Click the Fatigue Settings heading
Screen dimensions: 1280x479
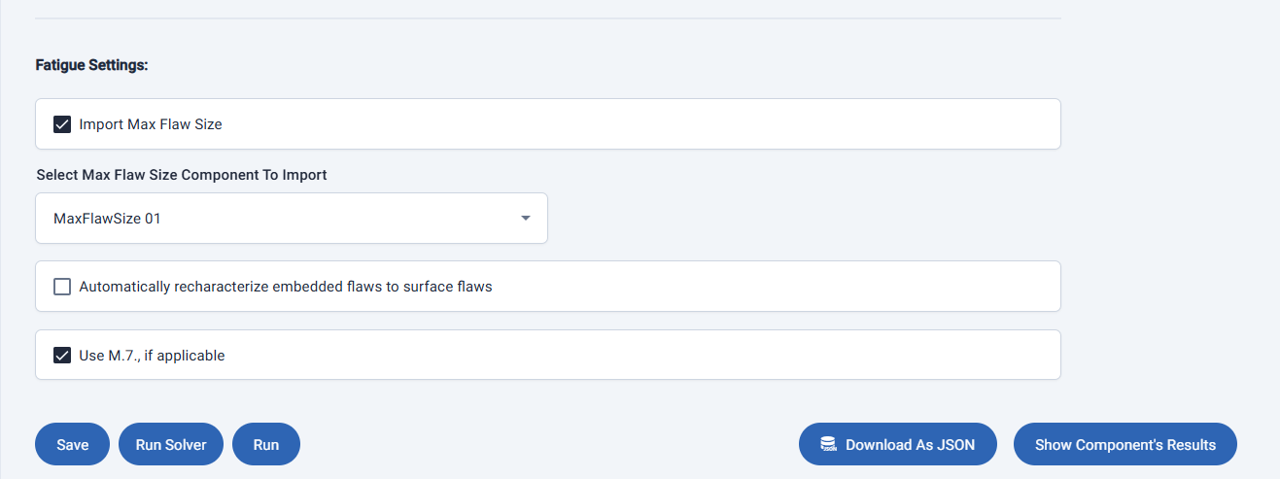(x=92, y=65)
